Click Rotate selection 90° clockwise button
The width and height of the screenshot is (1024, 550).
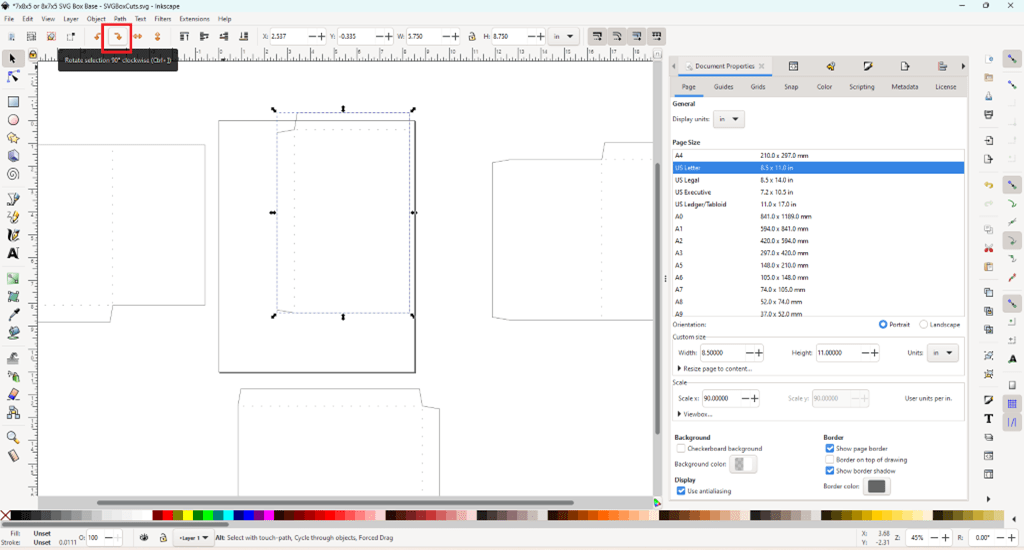coord(117,37)
